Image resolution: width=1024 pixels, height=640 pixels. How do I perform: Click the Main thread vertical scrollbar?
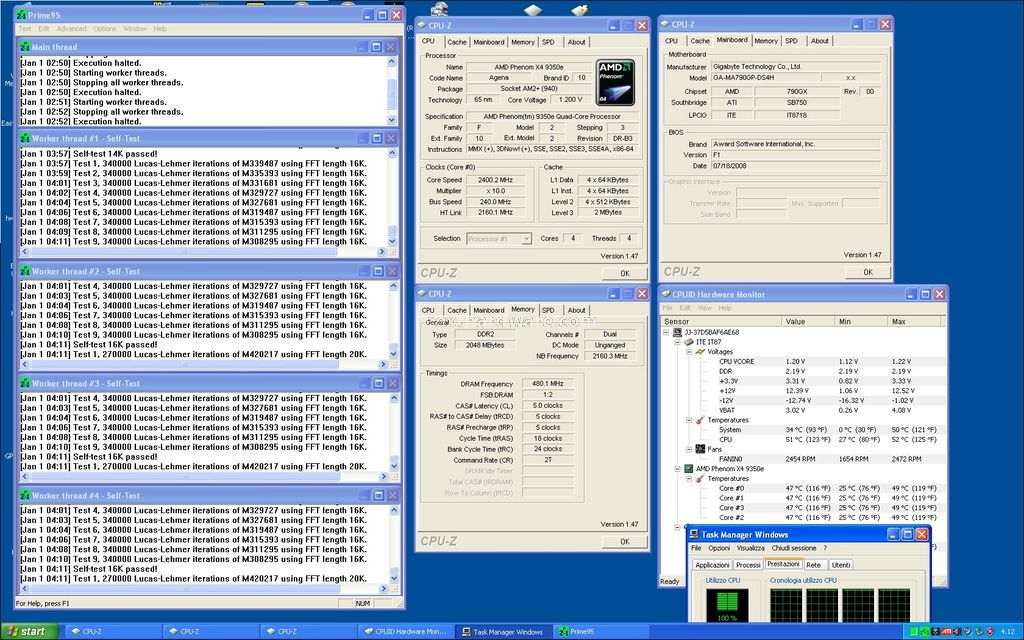[x=392, y=91]
